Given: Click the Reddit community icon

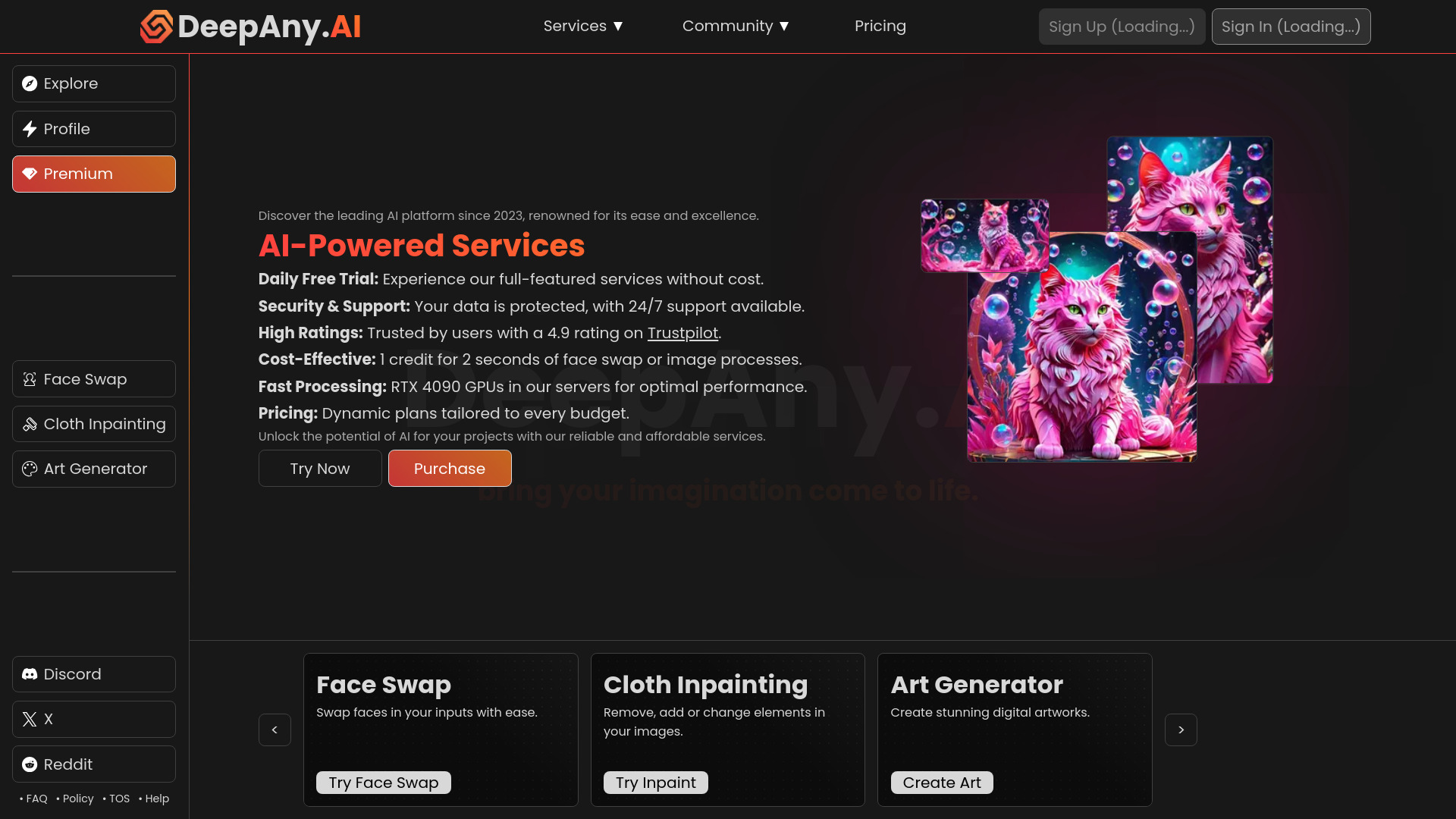Looking at the screenshot, I should [29, 764].
